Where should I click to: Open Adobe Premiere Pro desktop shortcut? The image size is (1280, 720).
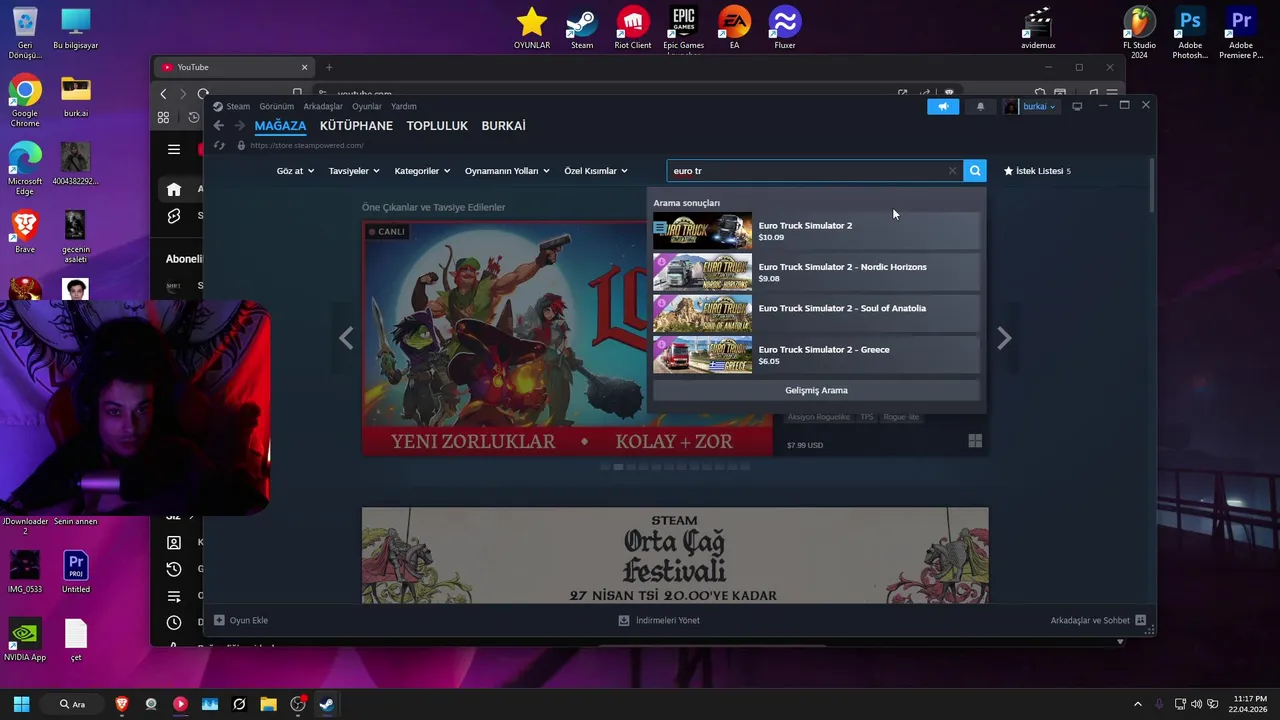click(x=1241, y=31)
